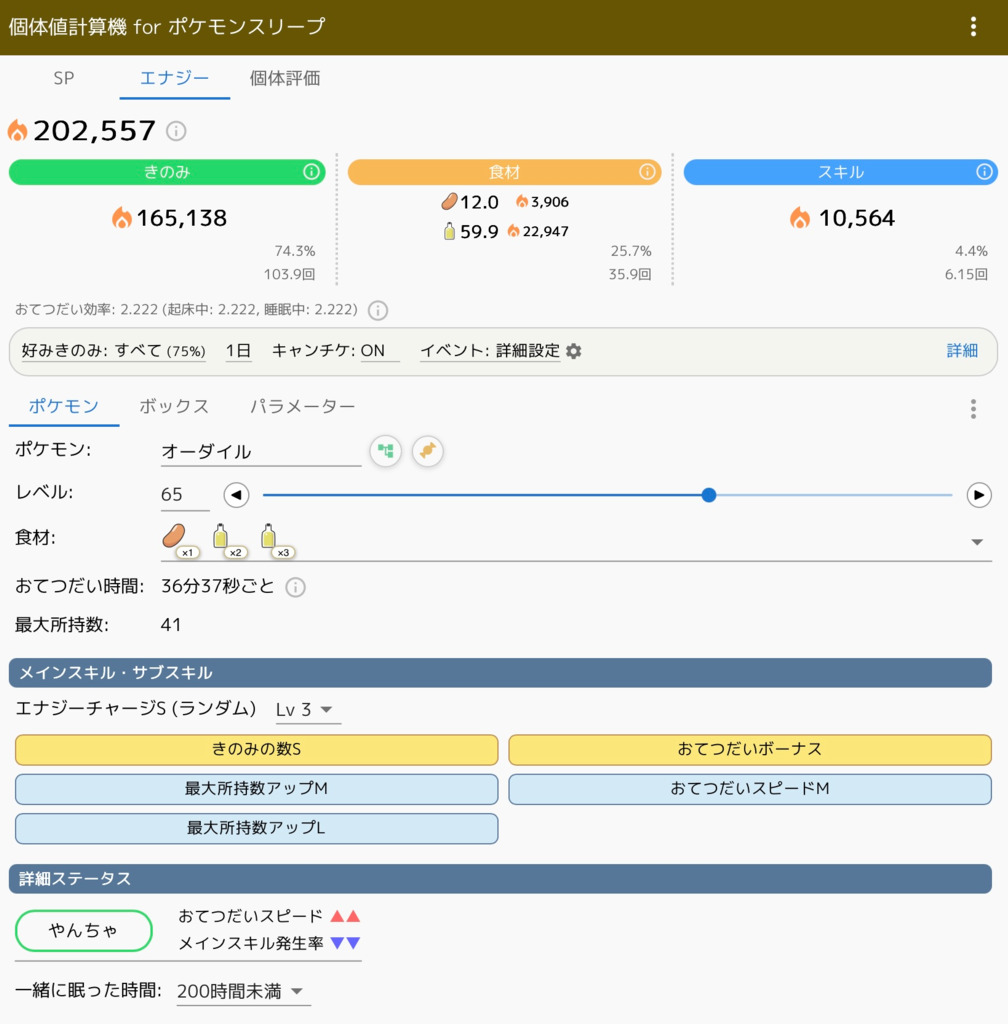Click the flame icon of total energy
The width and height of the screenshot is (1008, 1024).
pyautogui.click(x=18, y=131)
